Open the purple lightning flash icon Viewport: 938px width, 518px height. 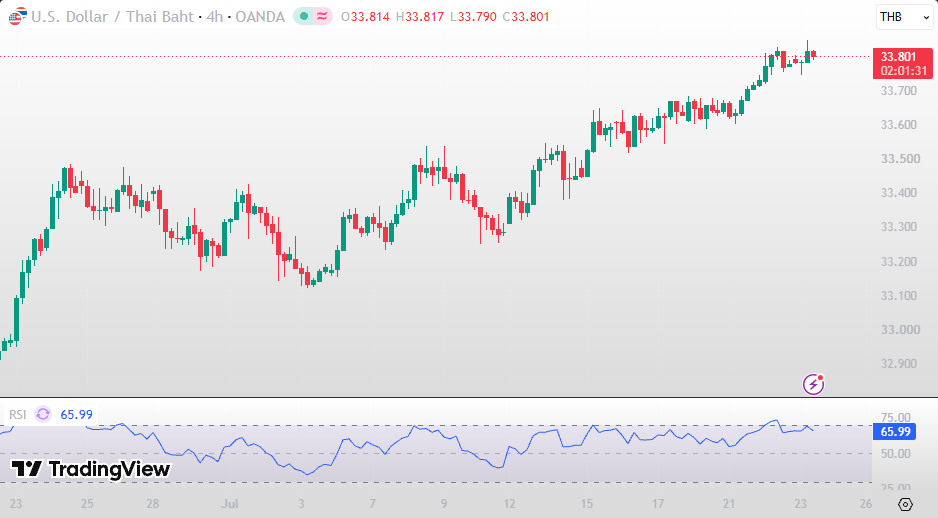pyautogui.click(x=814, y=384)
